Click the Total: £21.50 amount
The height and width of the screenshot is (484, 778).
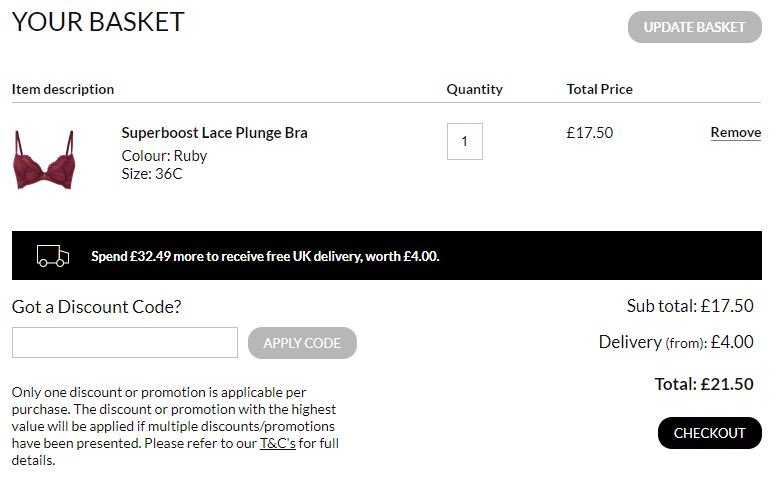point(704,384)
